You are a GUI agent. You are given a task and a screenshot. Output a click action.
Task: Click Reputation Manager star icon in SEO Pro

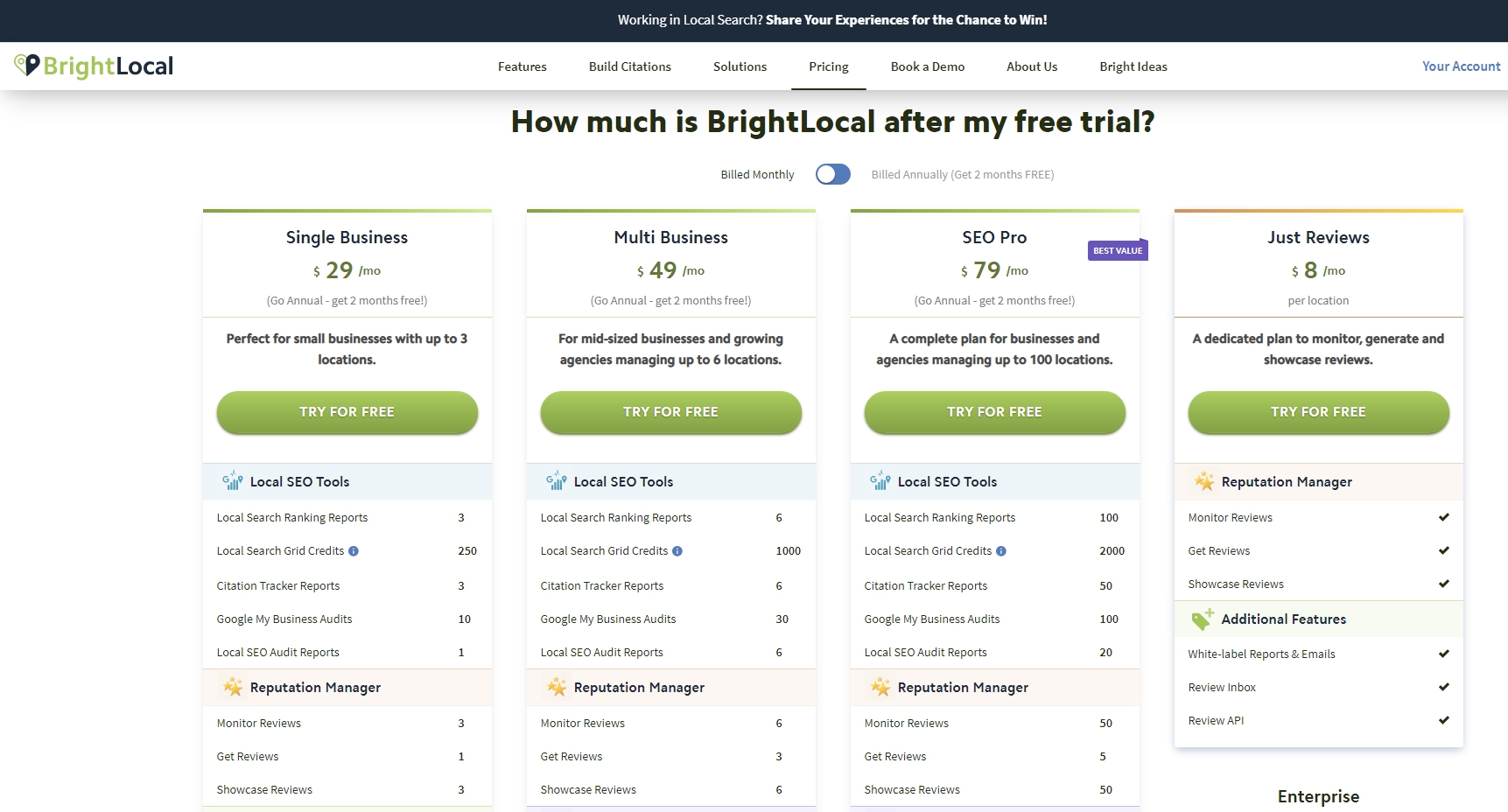pos(880,687)
